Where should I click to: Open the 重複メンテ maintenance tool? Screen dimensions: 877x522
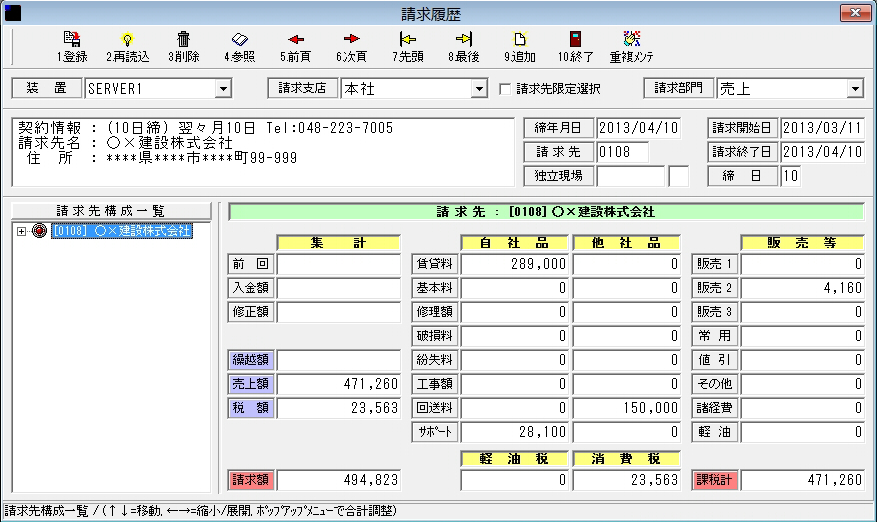click(631, 40)
